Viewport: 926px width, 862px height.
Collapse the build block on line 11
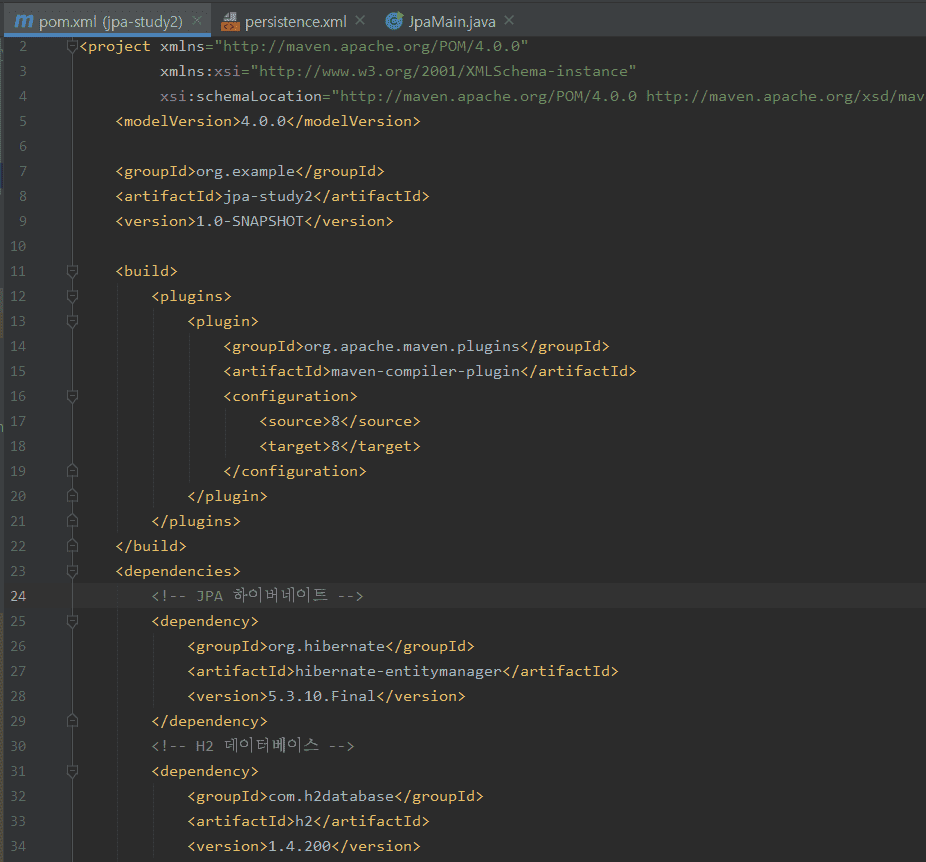pos(73,271)
